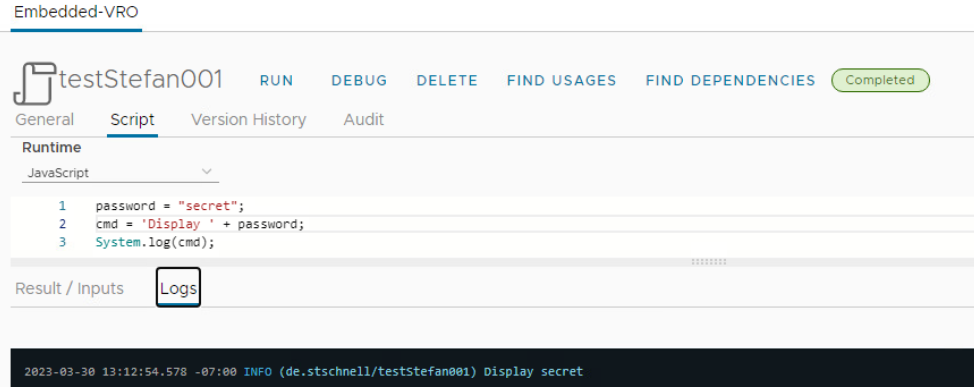Click FIND DEPENDENCIES
This screenshot has height=387, width=974.
coord(730,81)
